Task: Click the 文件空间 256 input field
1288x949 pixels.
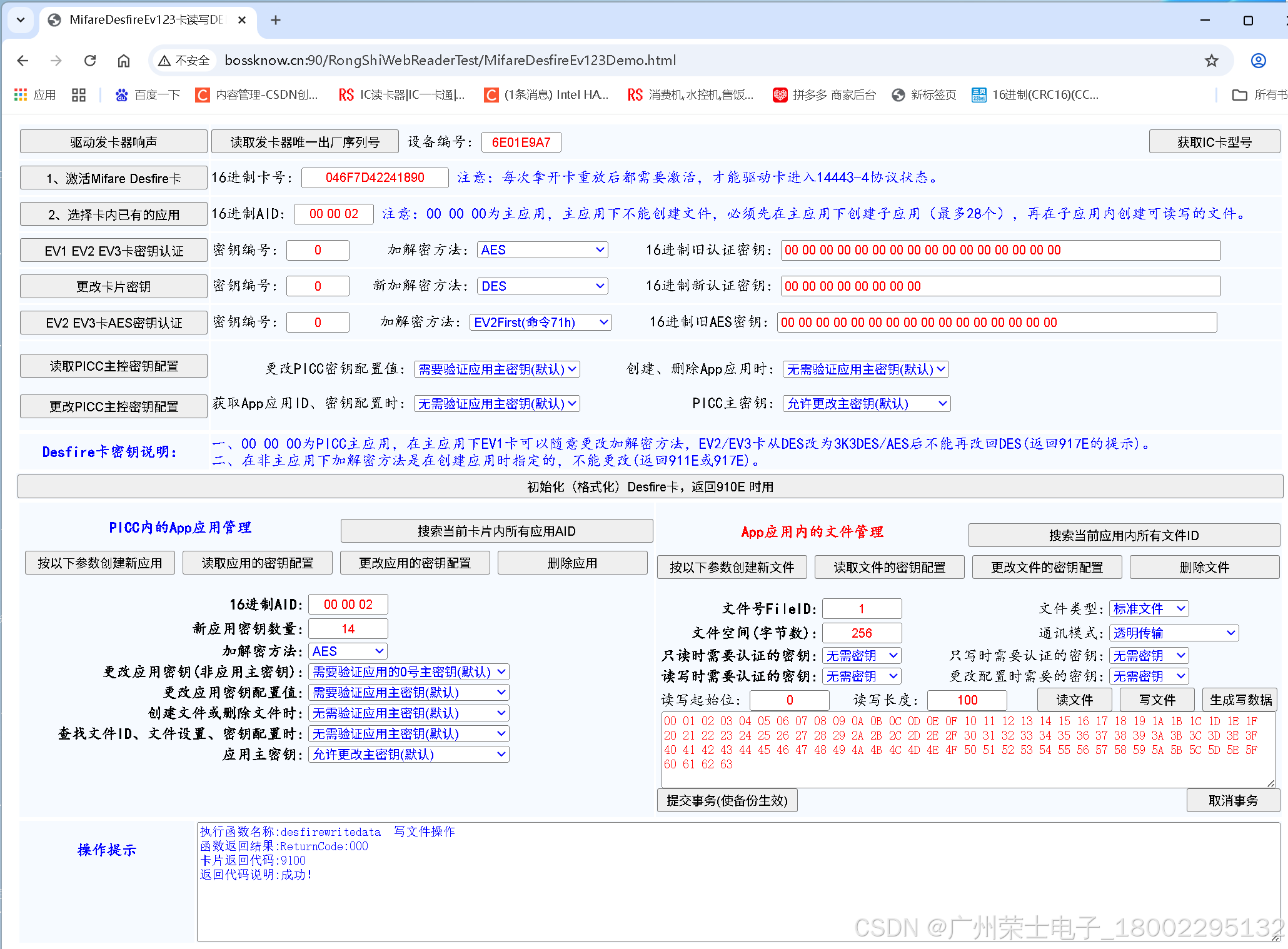Action: point(861,633)
